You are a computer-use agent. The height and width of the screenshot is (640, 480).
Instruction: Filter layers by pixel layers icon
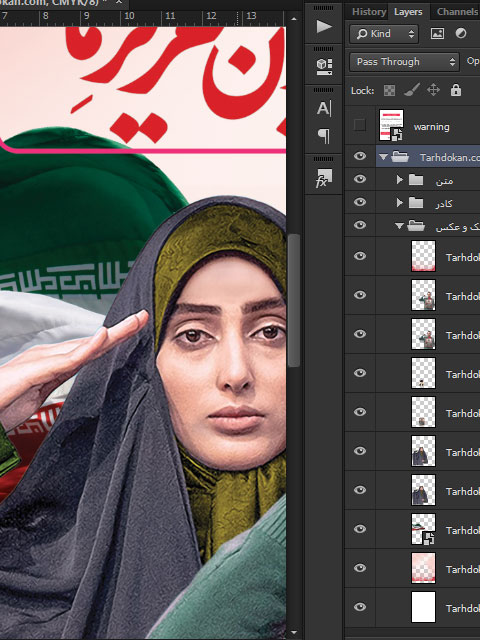click(437, 33)
